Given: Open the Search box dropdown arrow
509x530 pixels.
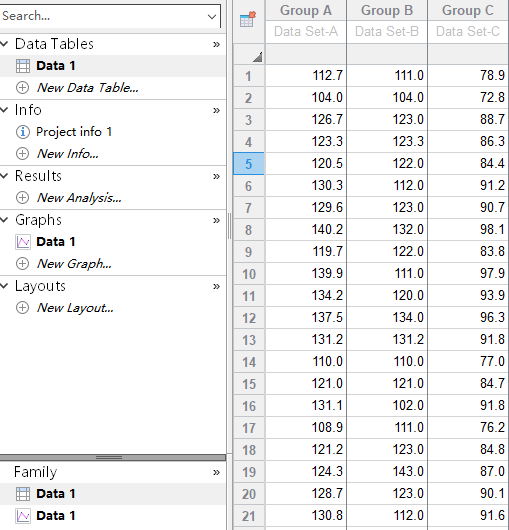Looking at the screenshot, I should (x=212, y=16).
